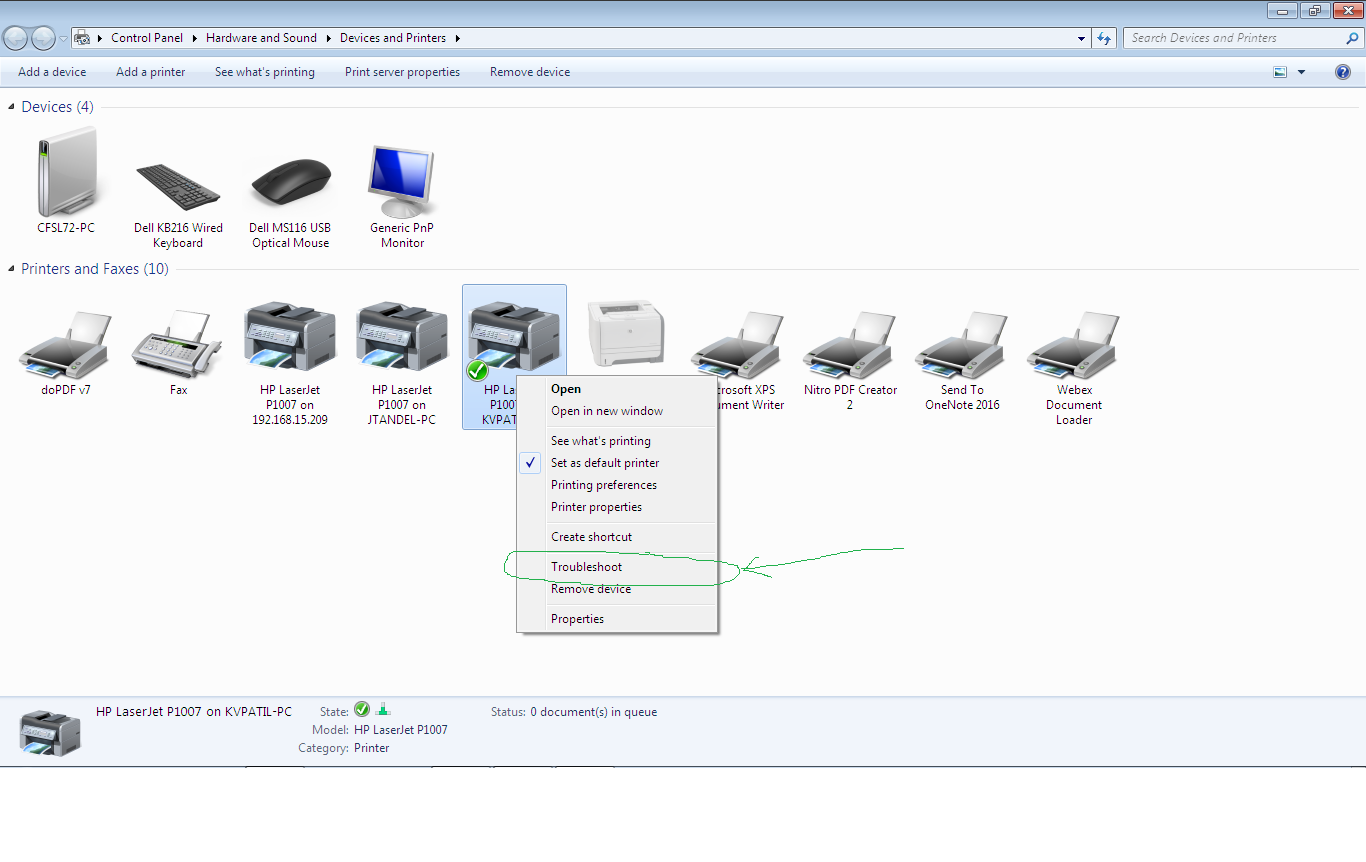Click the details pane title "HP LaserJet P1007 on KVPATIL-PC"

pos(194,712)
